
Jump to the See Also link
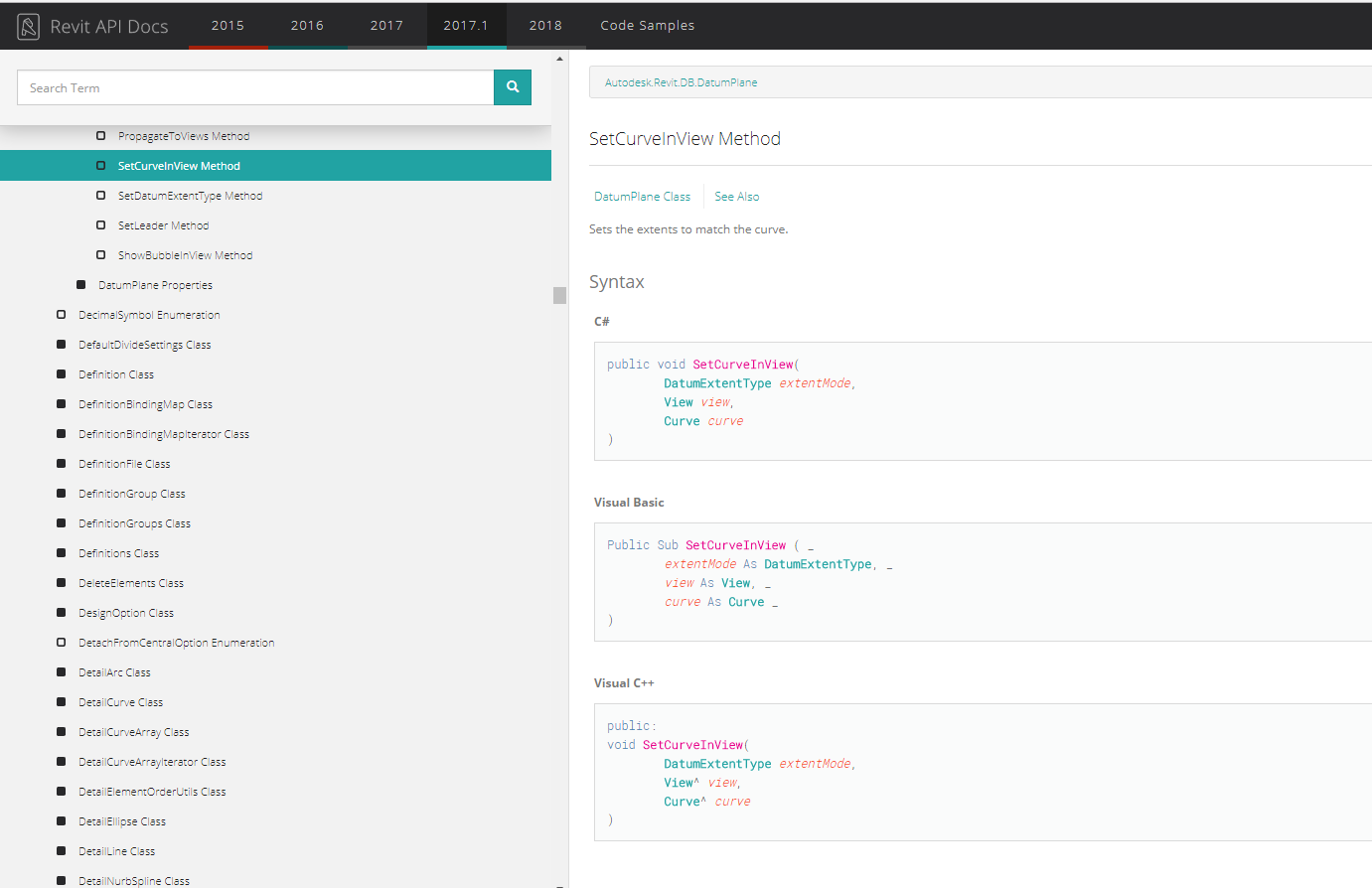(x=736, y=197)
